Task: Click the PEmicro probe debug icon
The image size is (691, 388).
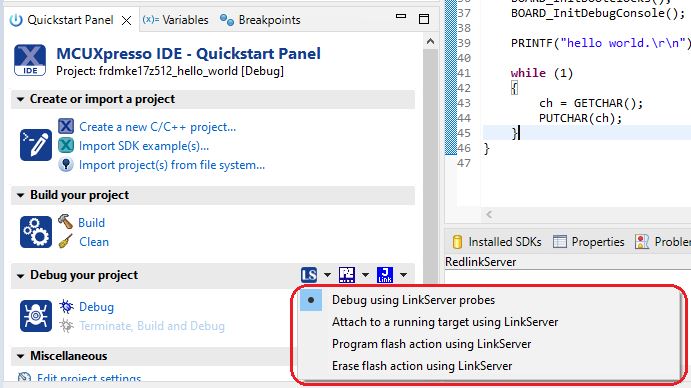Action: (x=347, y=275)
